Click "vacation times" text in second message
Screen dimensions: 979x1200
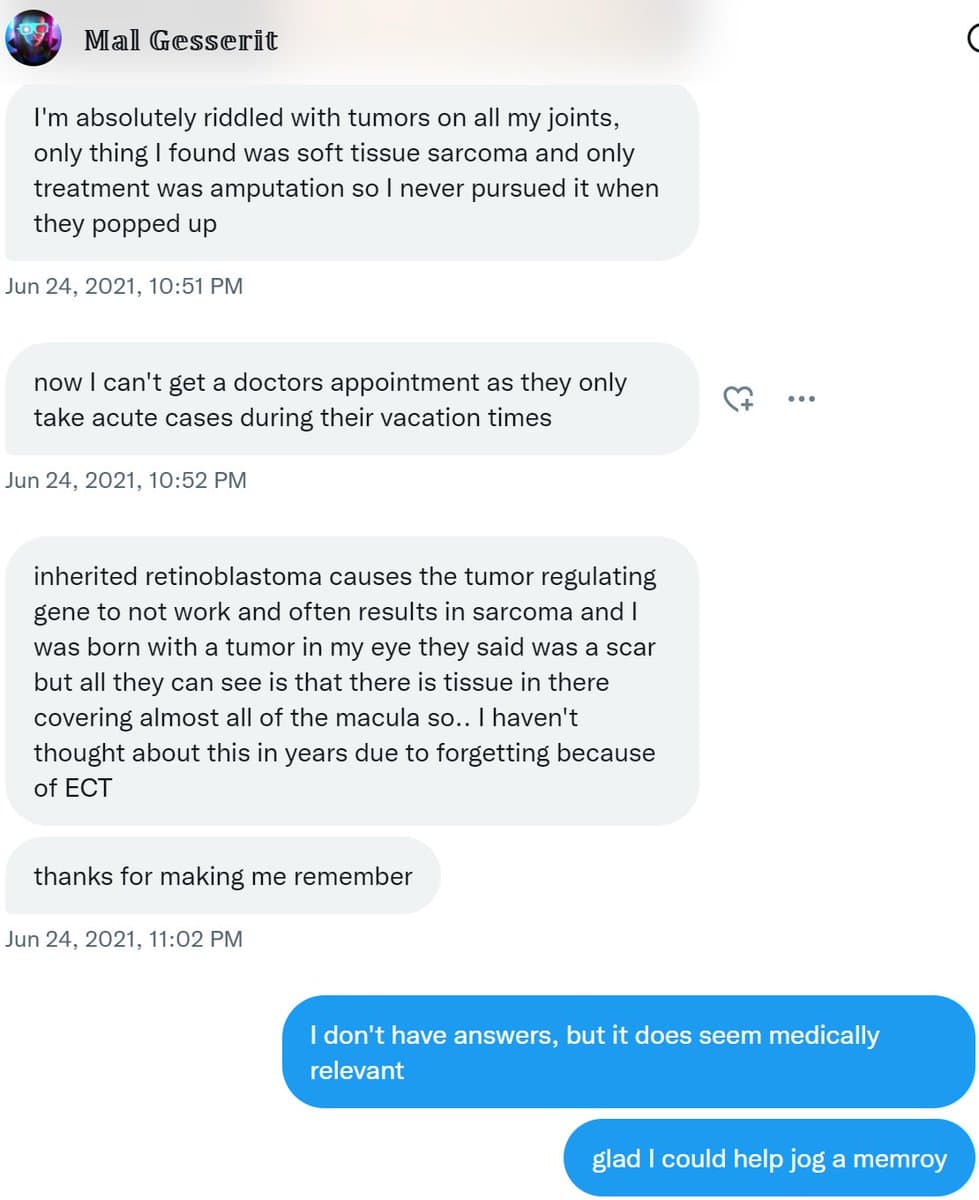pyautogui.click(x=472, y=417)
